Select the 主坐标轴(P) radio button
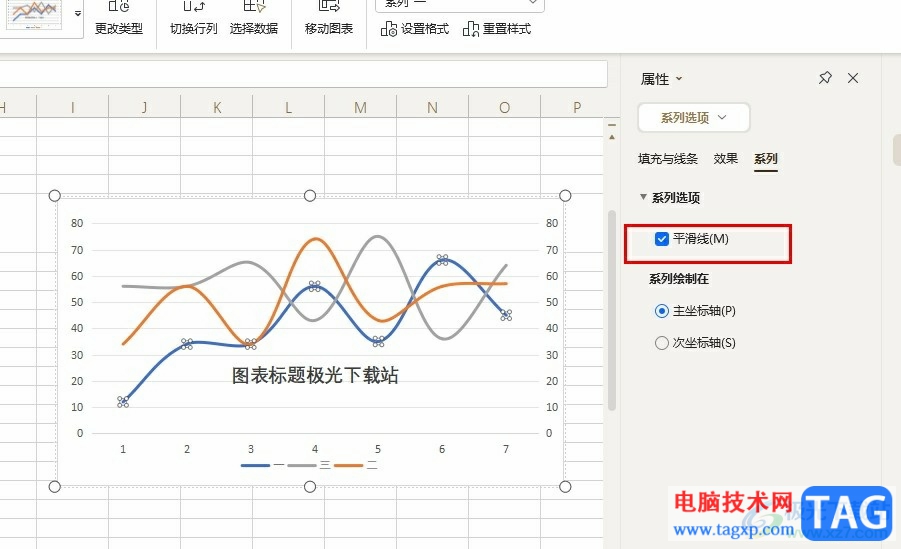This screenshot has width=901, height=549. [661, 311]
